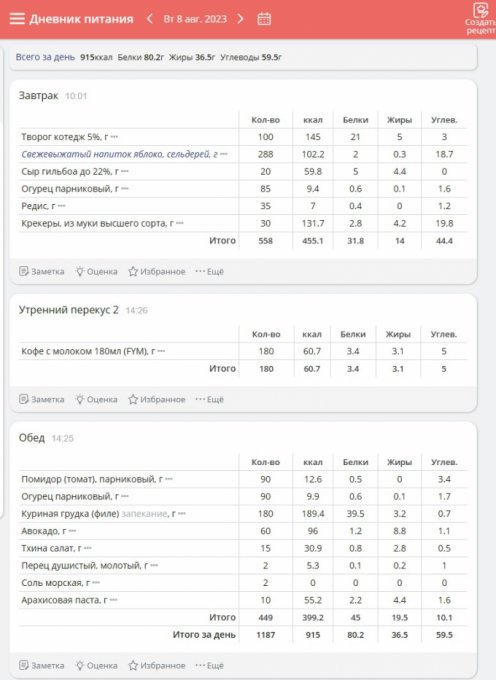Open the apple celery juice recipe link
496x680 pixels.
(119, 154)
